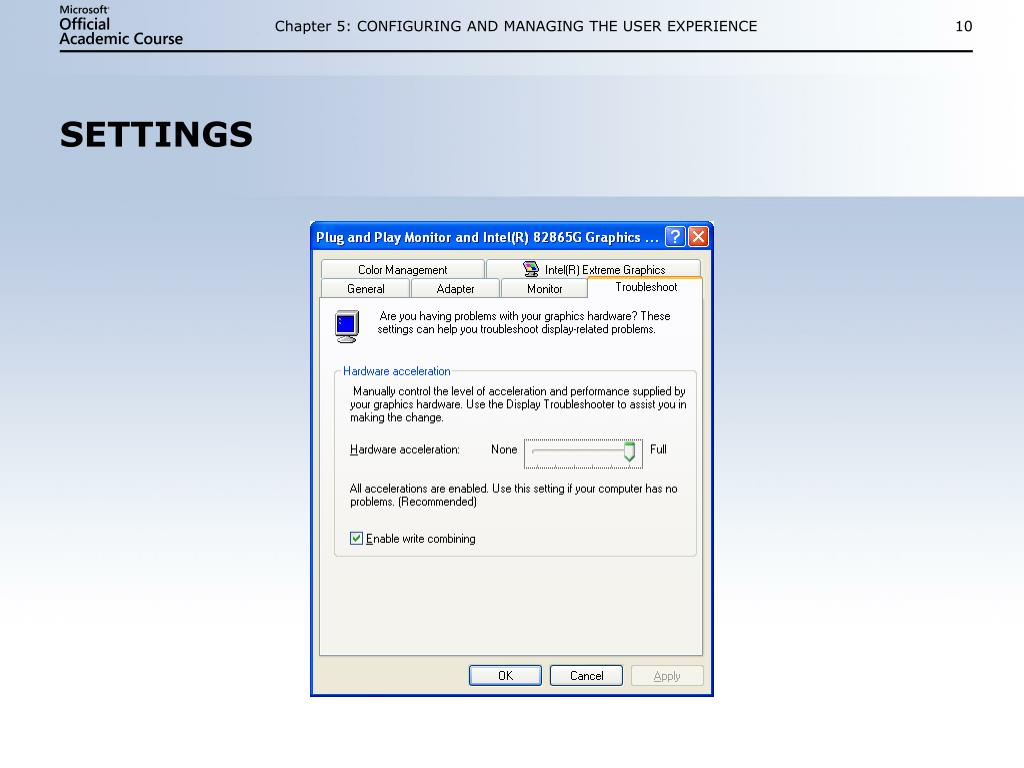The width and height of the screenshot is (1024, 768).
Task: Click the dialog title bar text
Action: click(487, 237)
